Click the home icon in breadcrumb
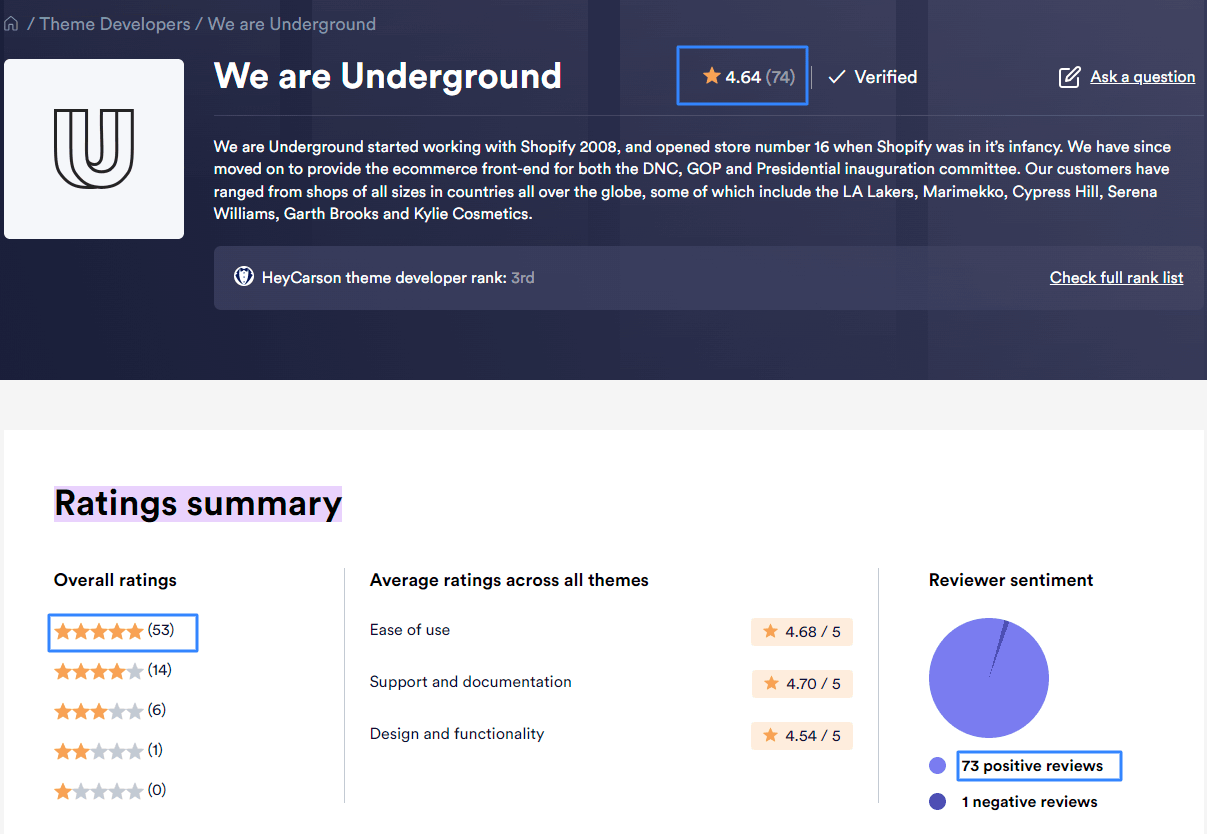This screenshot has width=1207, height=834. pos(11,24)
